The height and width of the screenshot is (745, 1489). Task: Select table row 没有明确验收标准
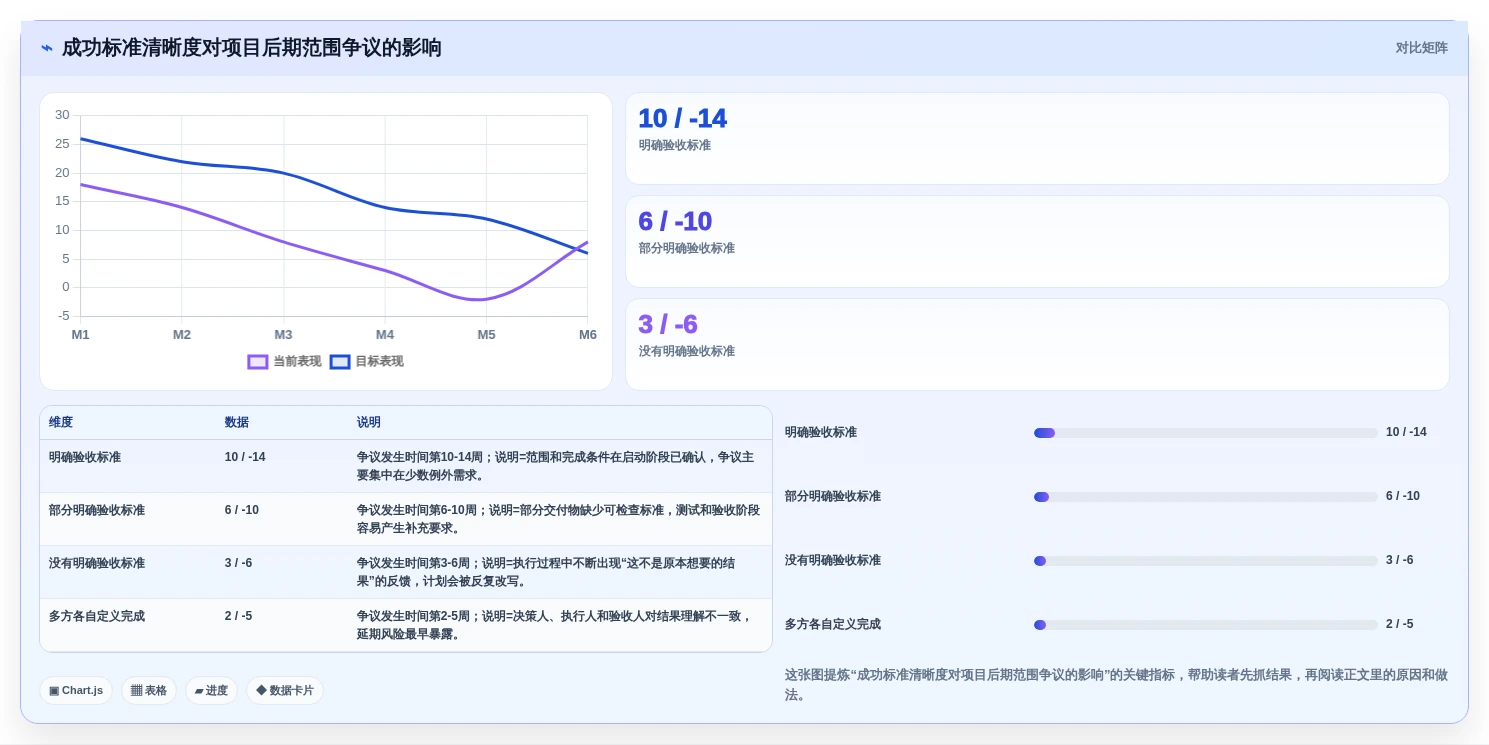[406, 572]
